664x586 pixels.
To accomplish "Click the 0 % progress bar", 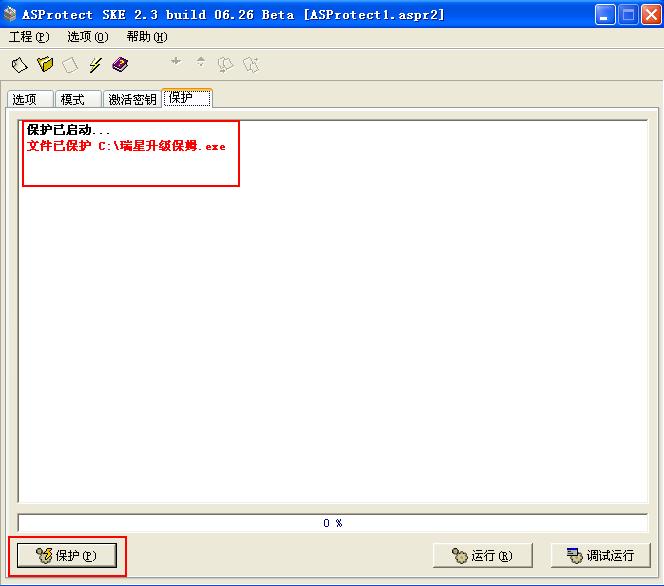I will point(333,523).
